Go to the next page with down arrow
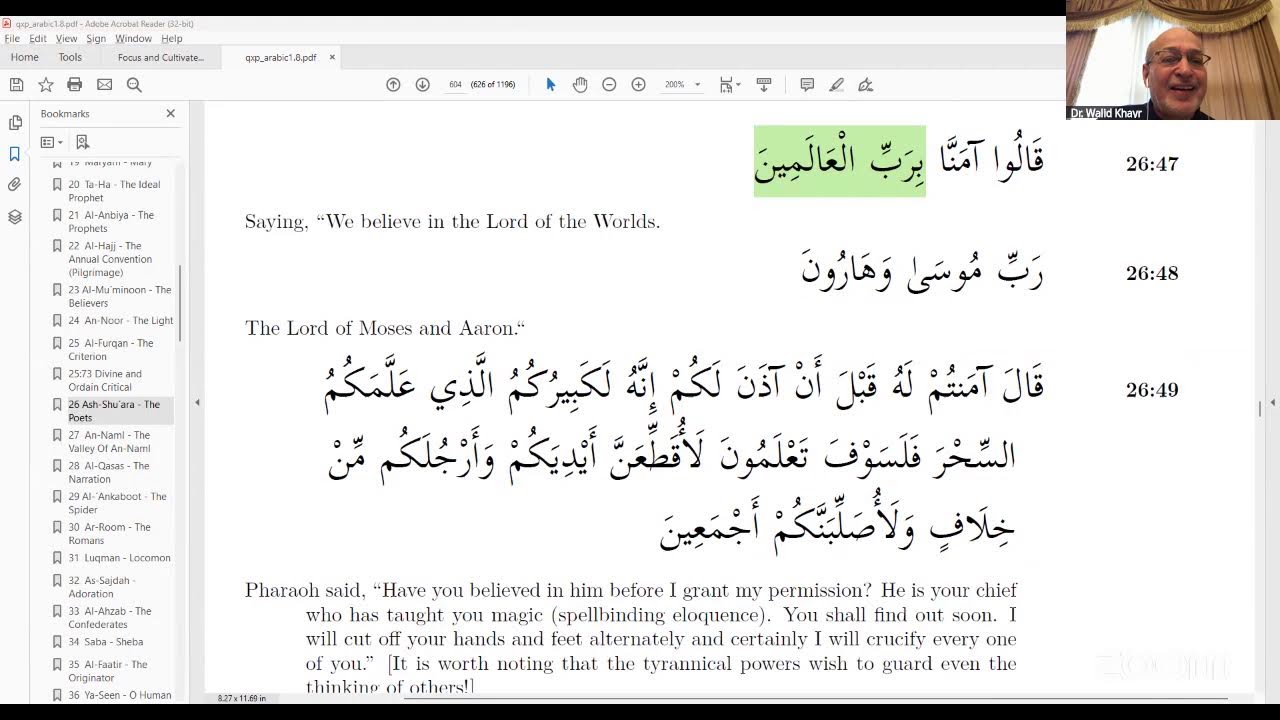 (422, 85)
